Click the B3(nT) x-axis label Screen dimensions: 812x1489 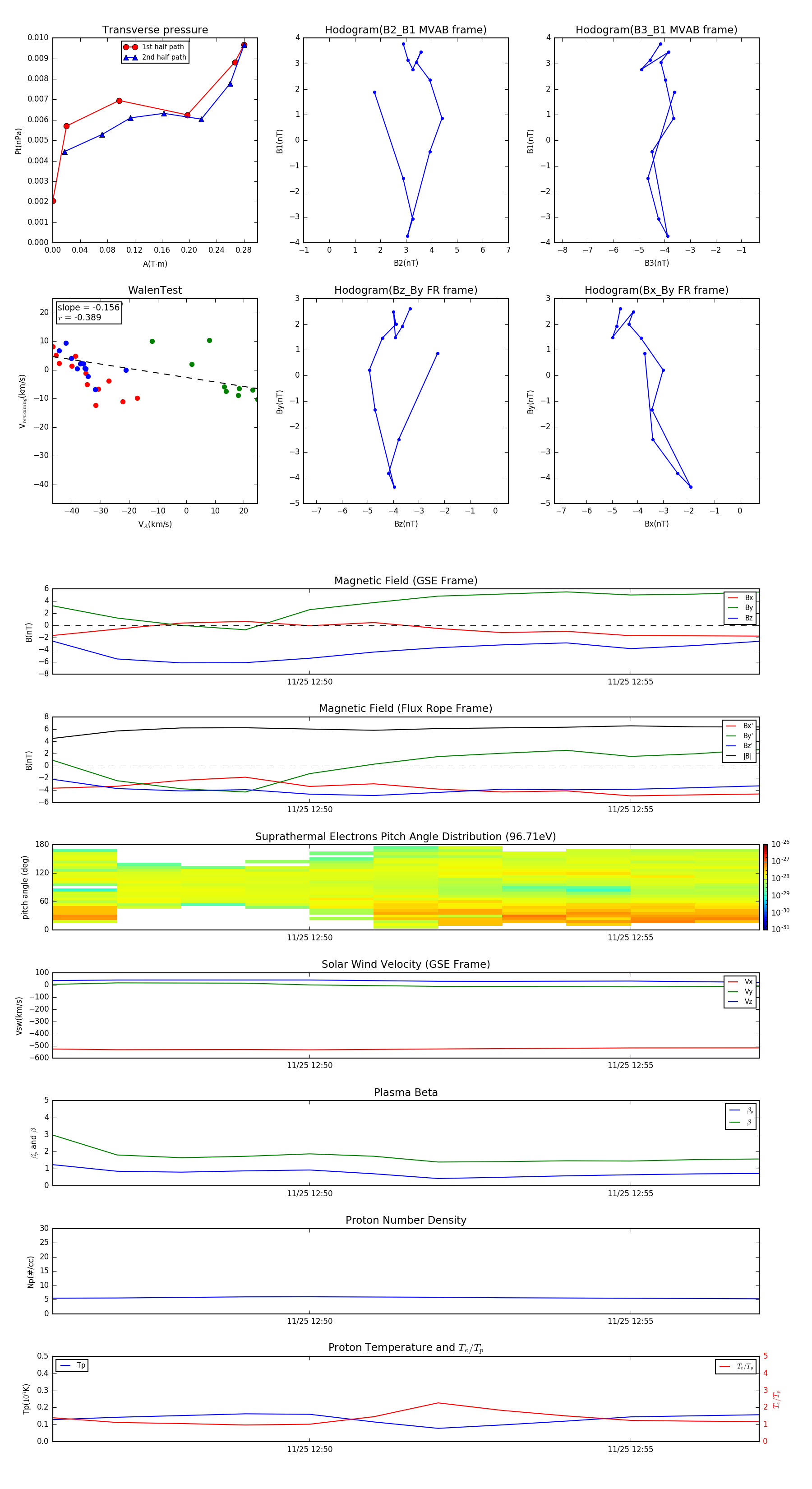656,263
